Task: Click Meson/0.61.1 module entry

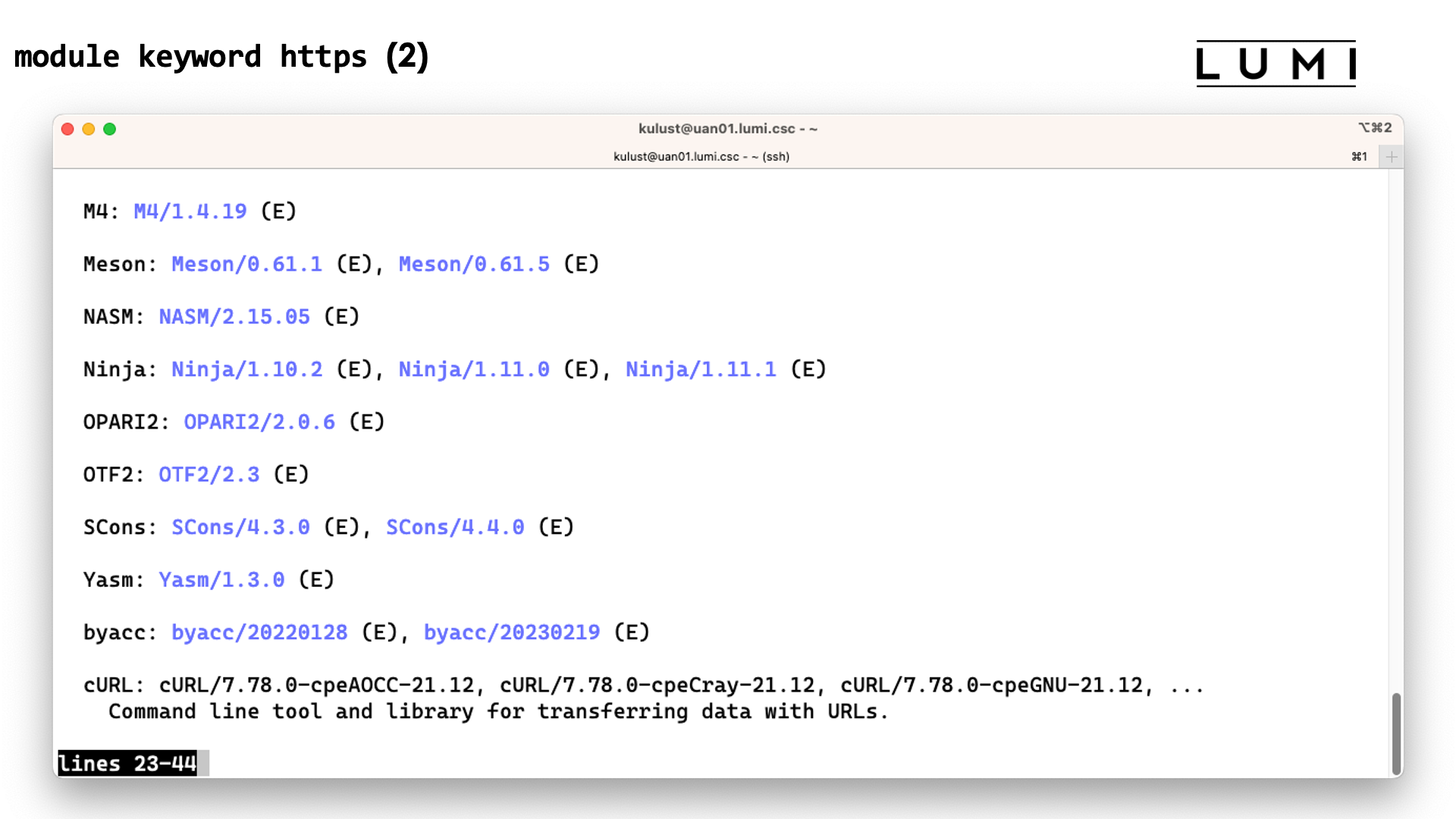Action: [x=246, y=265]
